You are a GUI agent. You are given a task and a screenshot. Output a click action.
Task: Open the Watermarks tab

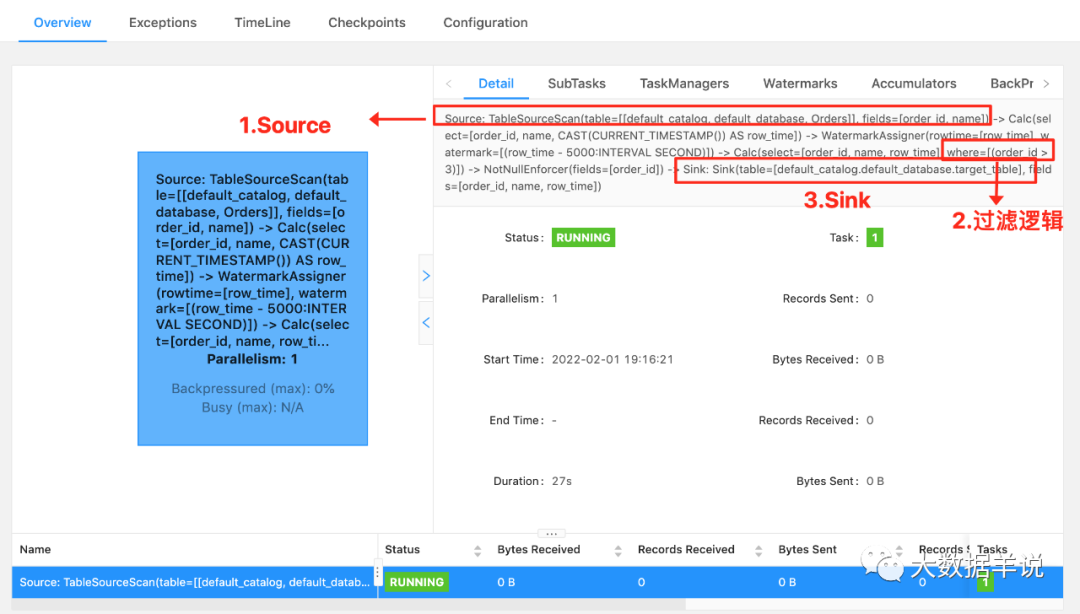(x=800, y=83)
